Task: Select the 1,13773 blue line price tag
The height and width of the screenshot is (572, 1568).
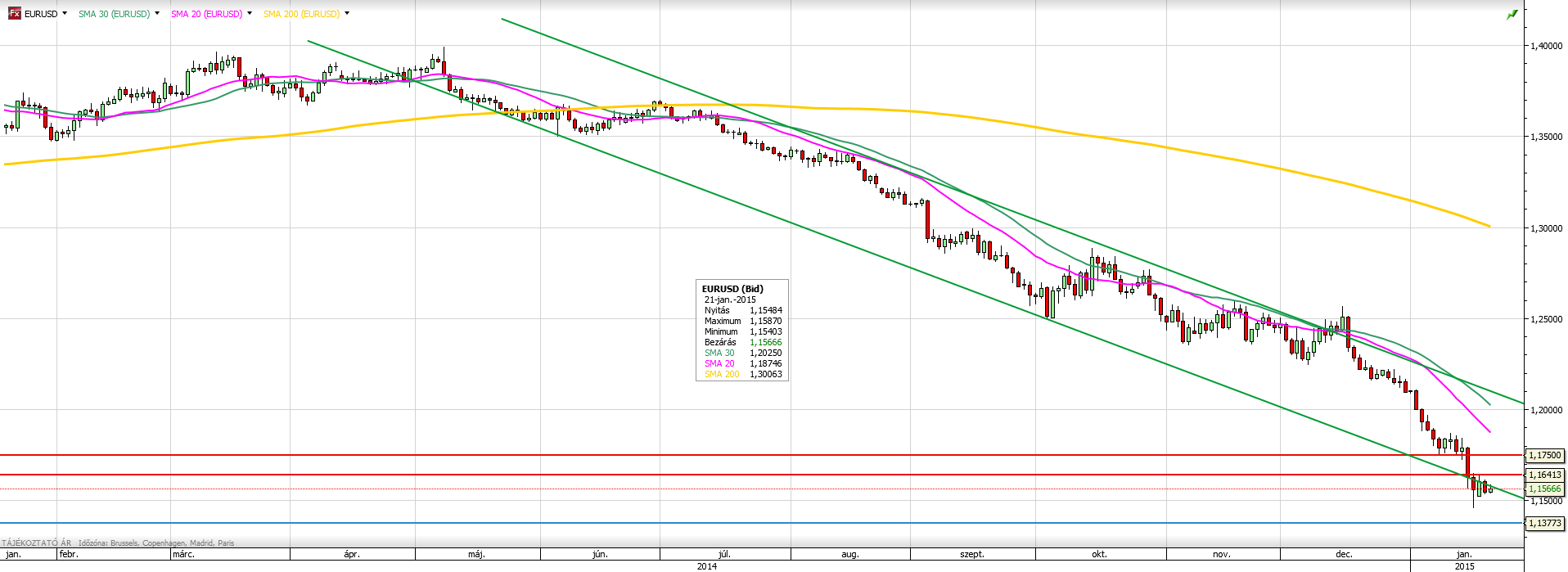Action: (x=1545, y=523)
